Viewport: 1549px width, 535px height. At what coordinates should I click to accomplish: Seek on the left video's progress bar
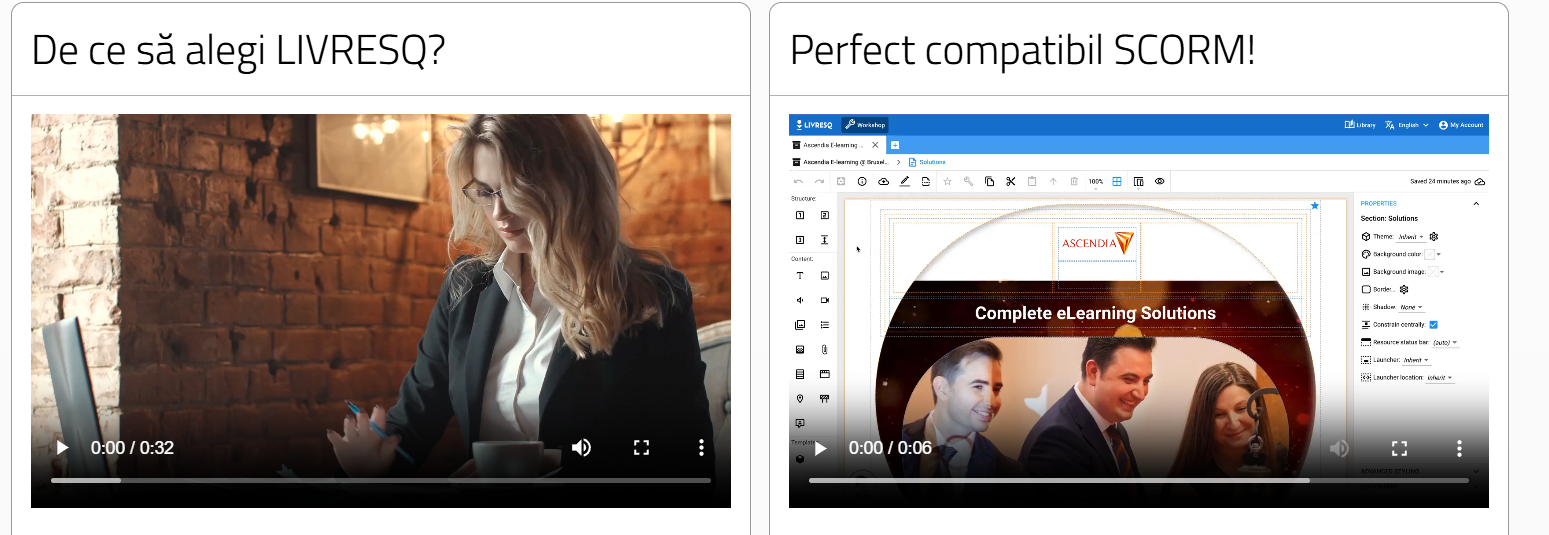pyautogui.click(x=380, y=481)
